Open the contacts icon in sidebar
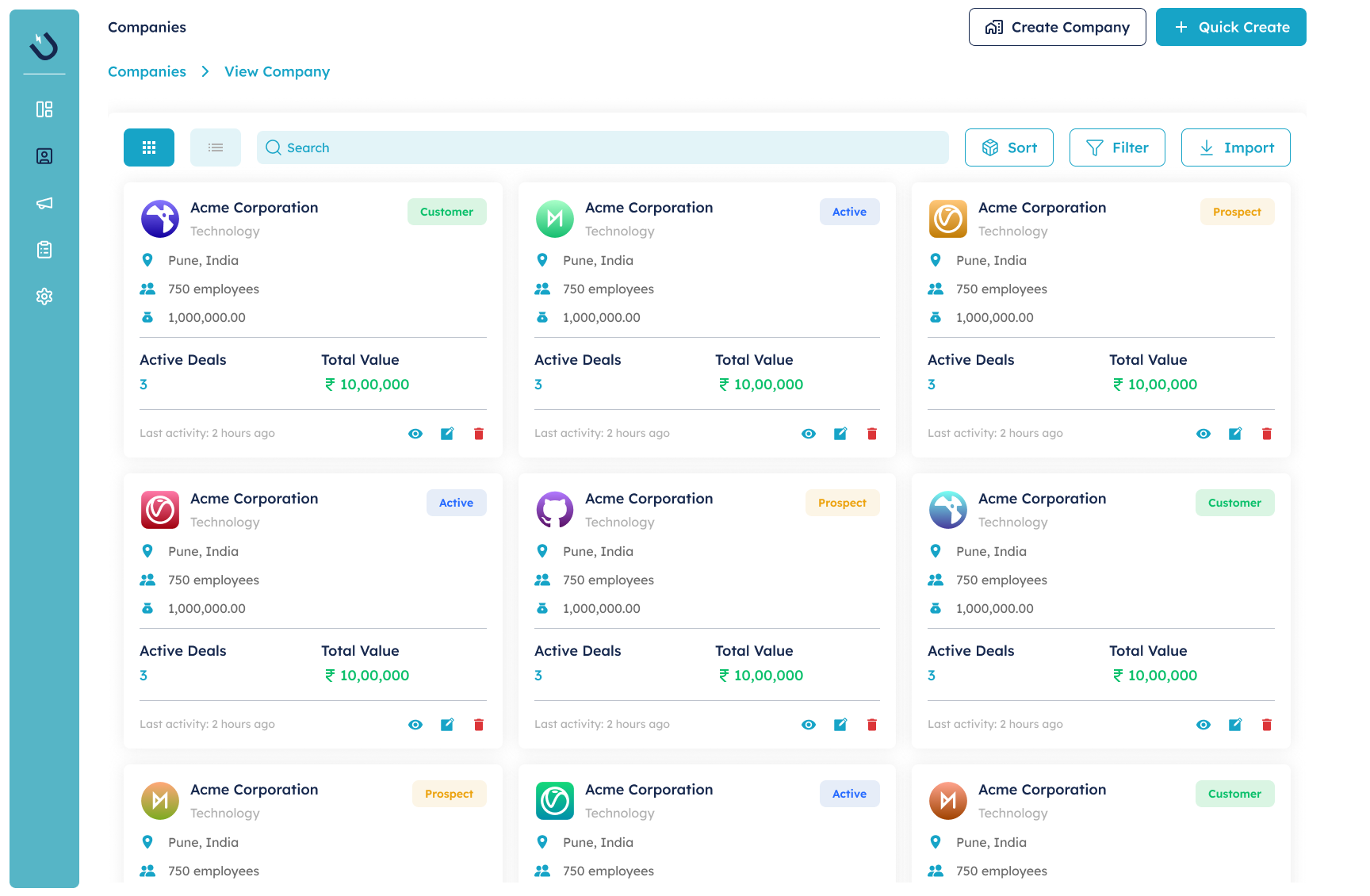This screenshot has height=896, width=1370. tap(44, 156)
